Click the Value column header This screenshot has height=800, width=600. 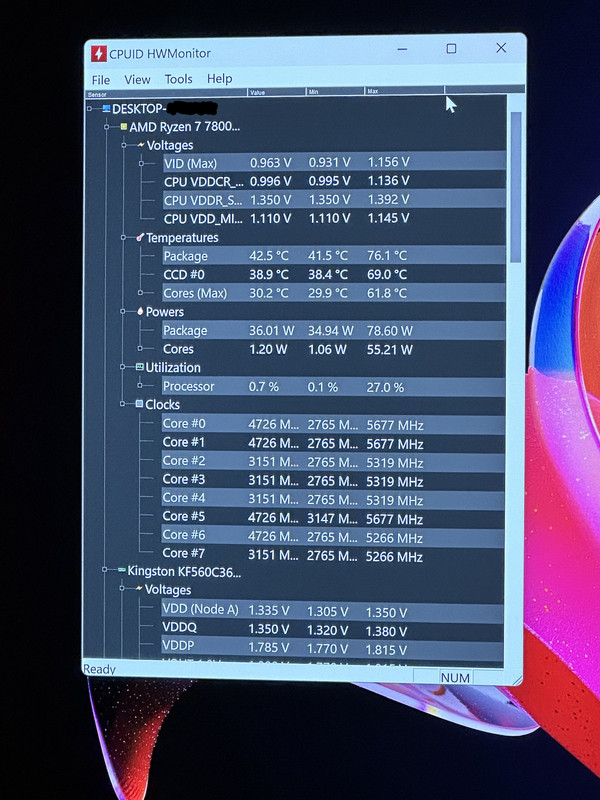pyautogui.click(x=277, y=92)
